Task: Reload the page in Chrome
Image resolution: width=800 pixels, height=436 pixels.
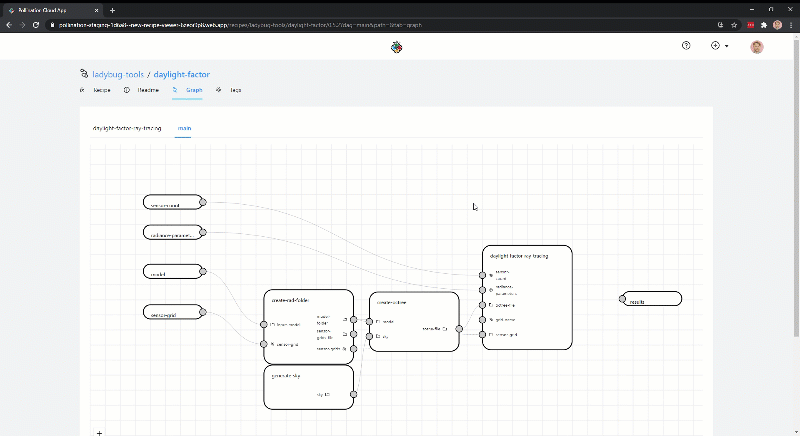Action: [36, 25]
